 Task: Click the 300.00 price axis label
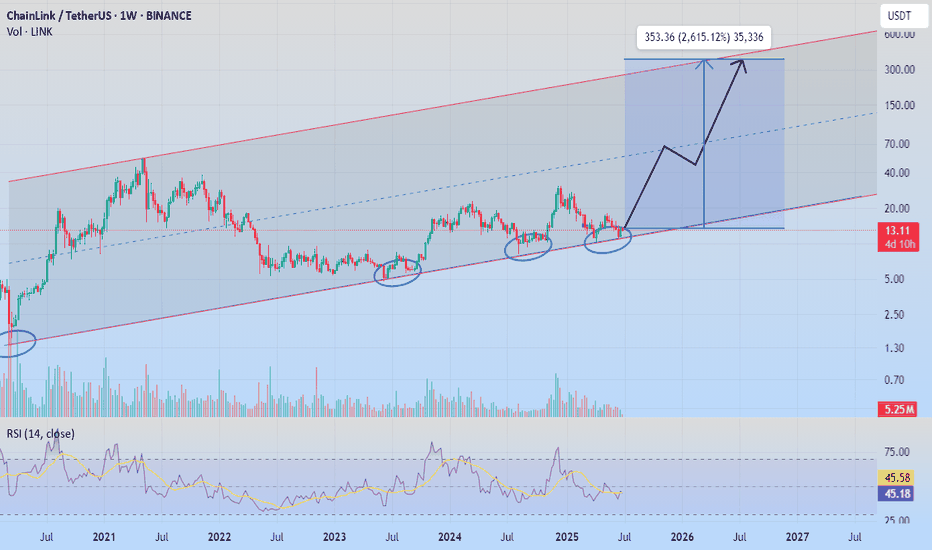[x=899, y=70]
